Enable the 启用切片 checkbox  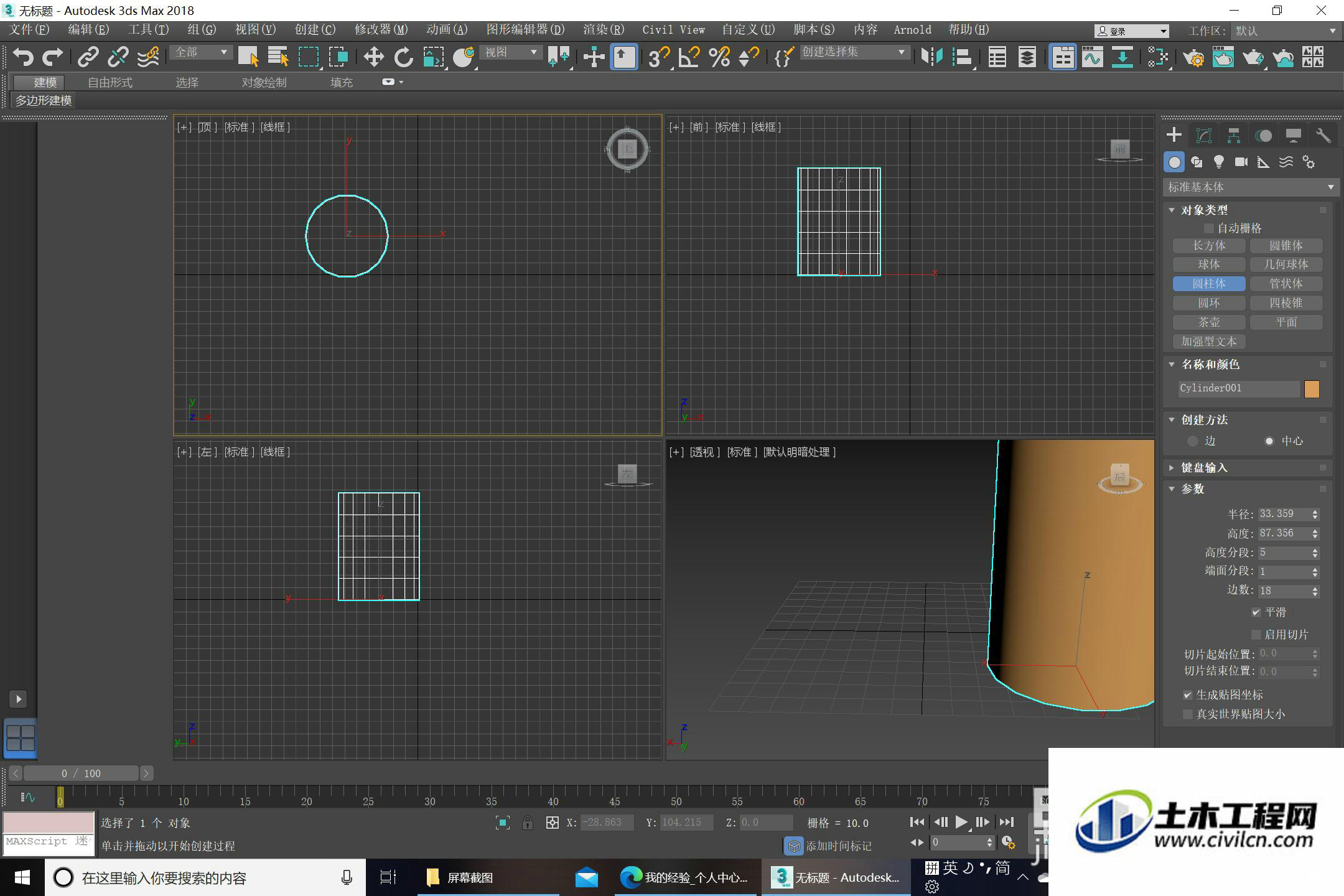[1256, 635]
